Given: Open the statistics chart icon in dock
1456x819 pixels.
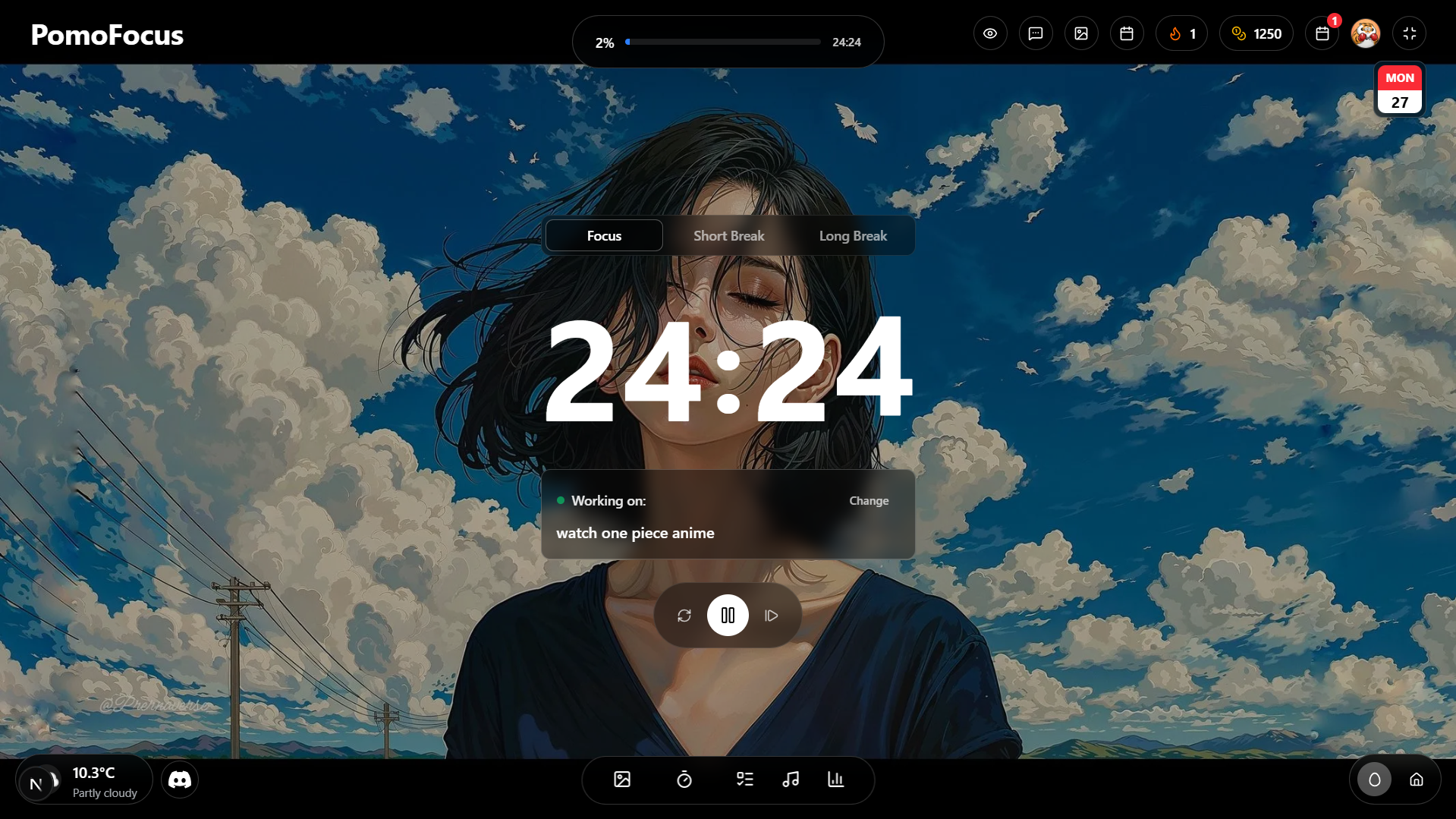Looking at the screenshot, I should click(x=836, y=780).
